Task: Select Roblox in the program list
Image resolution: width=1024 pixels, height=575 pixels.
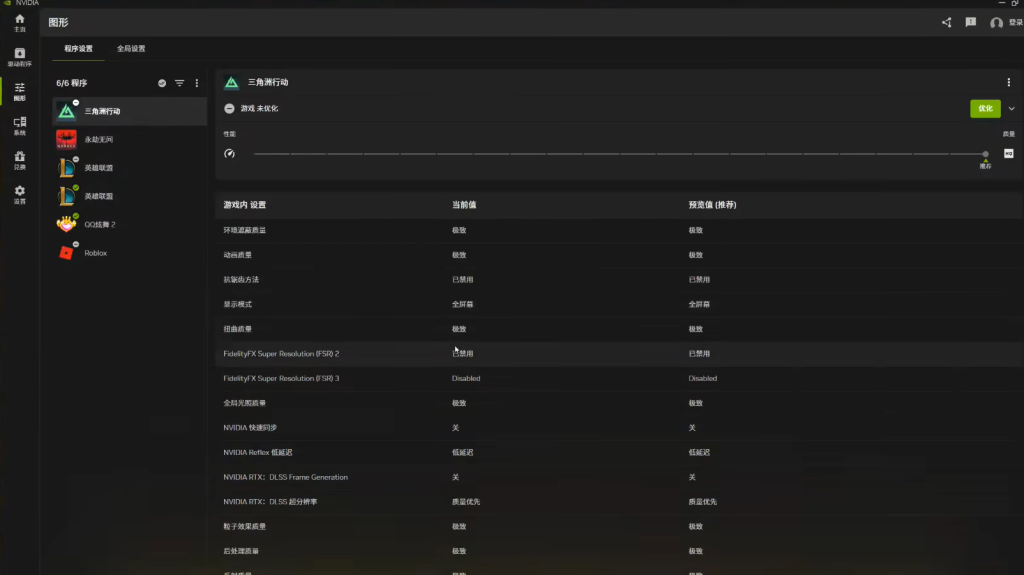Action: point(129,252)
